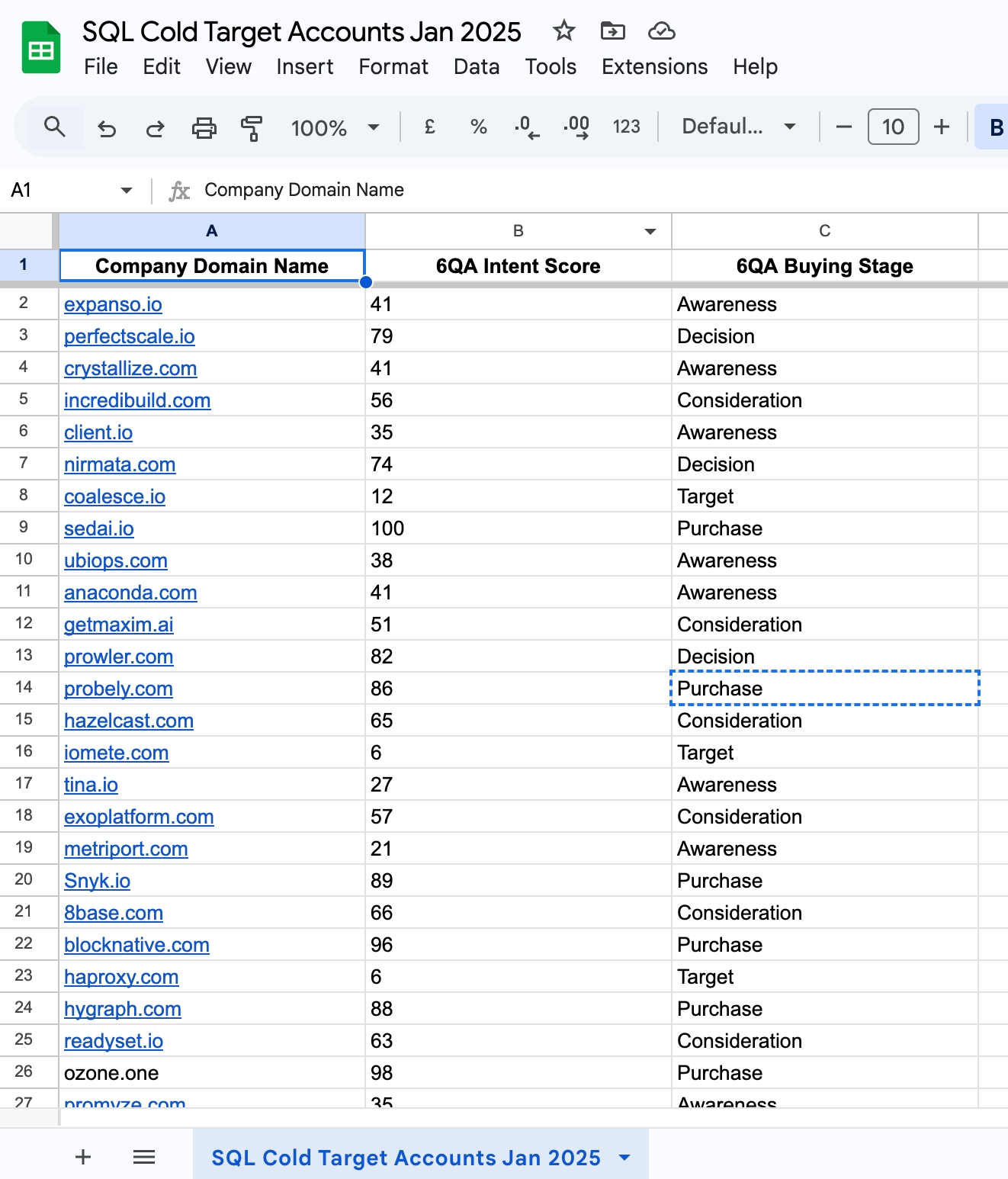The height and width of the screenshot is (1179, 1008).
Task: Click the move to folder icon
Action: click(612, 31)
